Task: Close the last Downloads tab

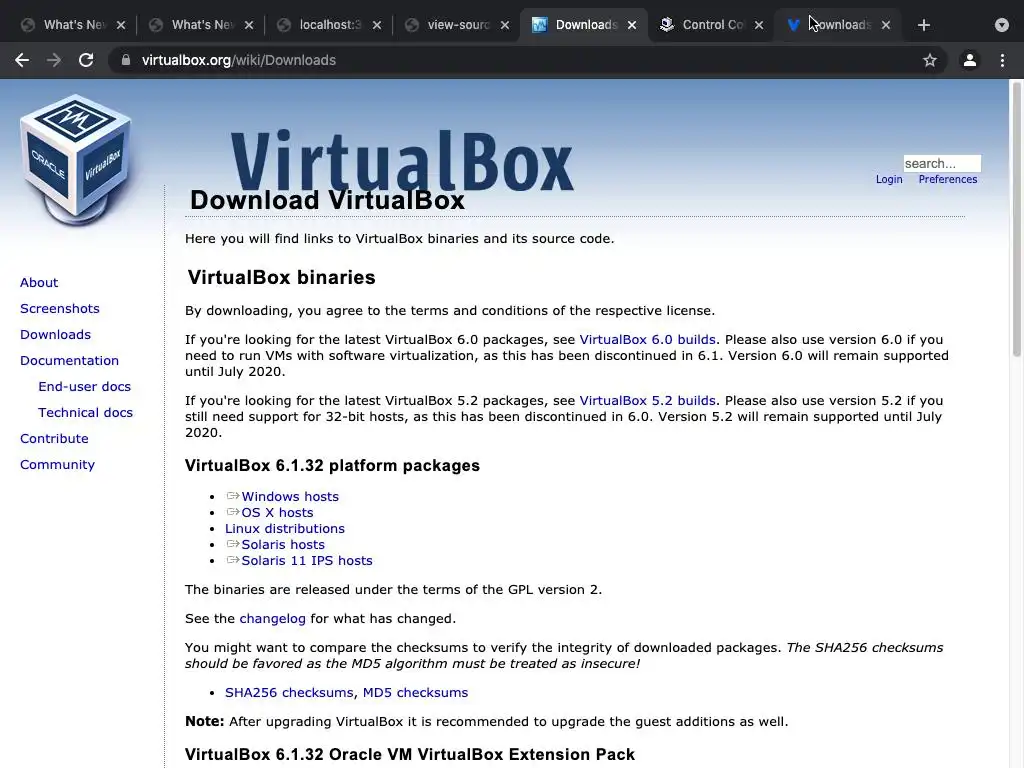Action: click(x=886, y=25)
